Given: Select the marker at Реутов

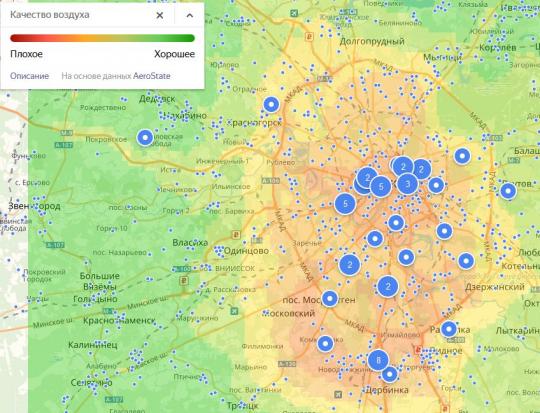Looking at the screenshot, I should [508, 190].
